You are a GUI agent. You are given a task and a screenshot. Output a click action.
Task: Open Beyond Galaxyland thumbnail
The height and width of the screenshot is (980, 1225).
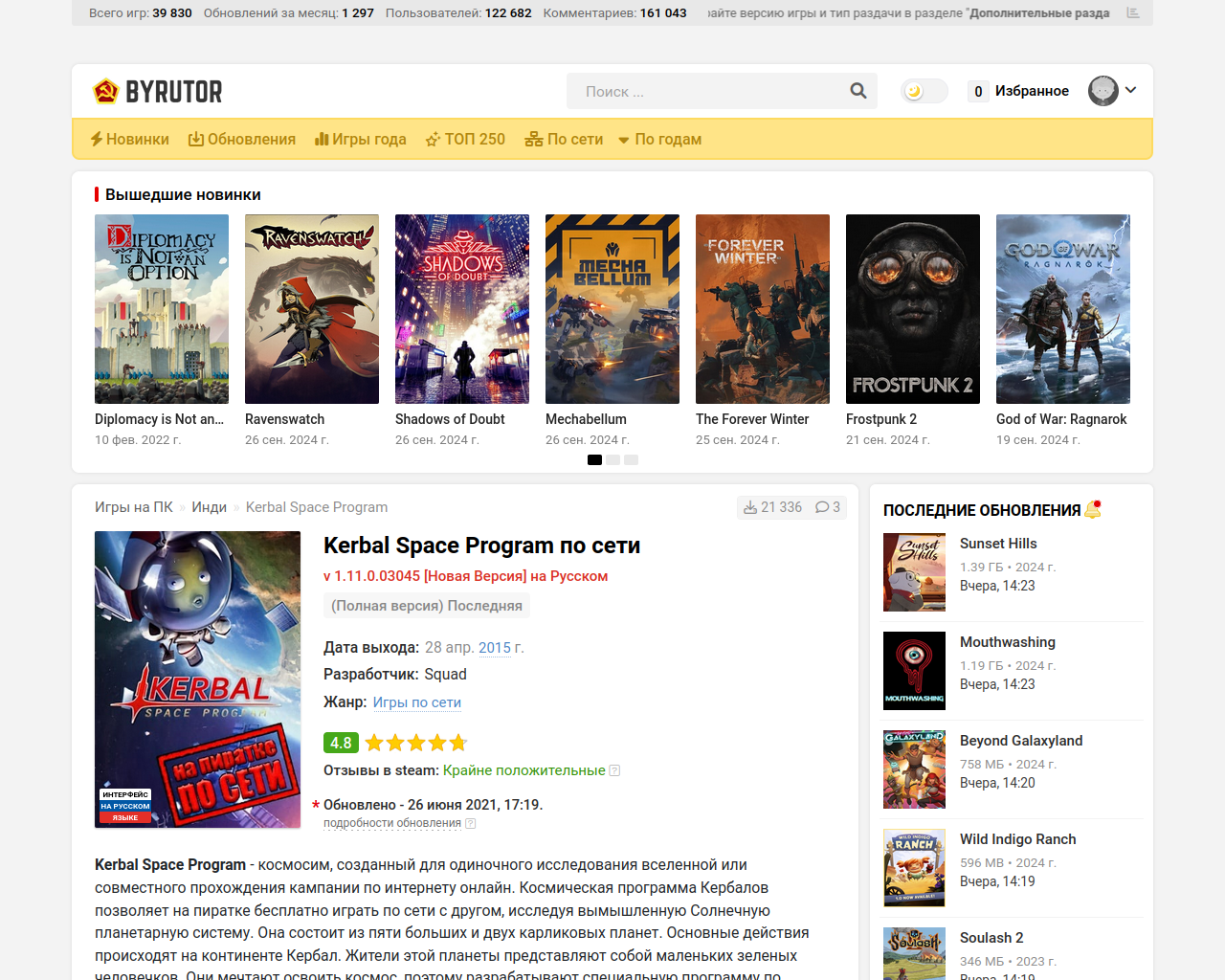[x=914, y=769]
